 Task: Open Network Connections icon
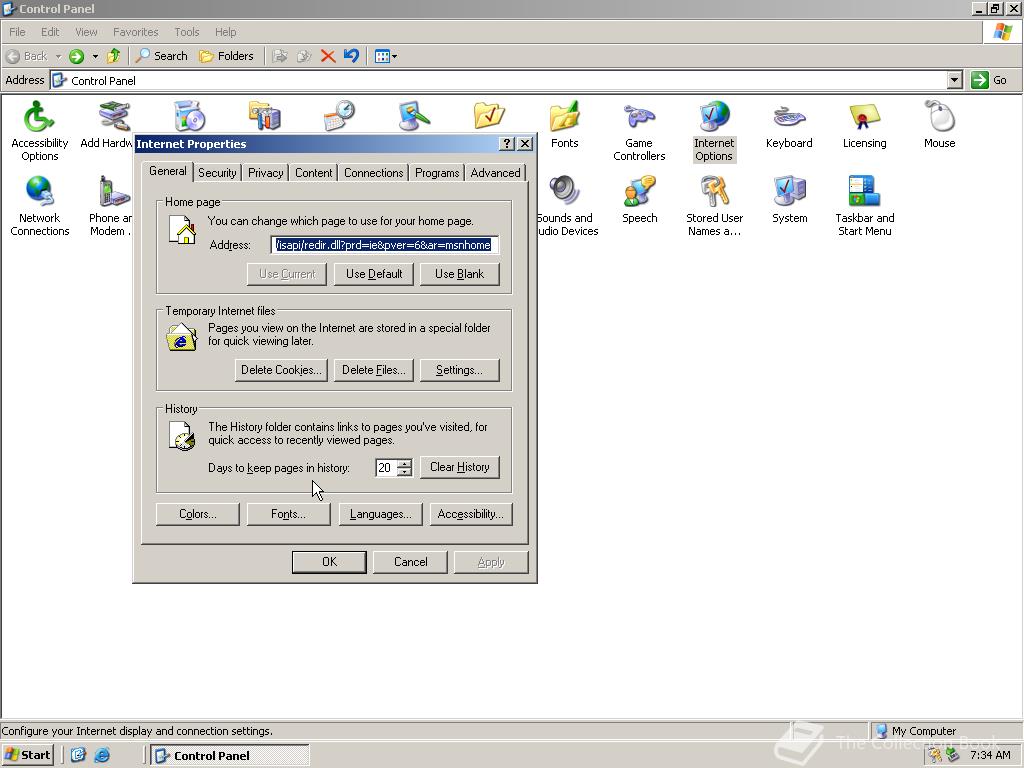click(x=39, y=205)
